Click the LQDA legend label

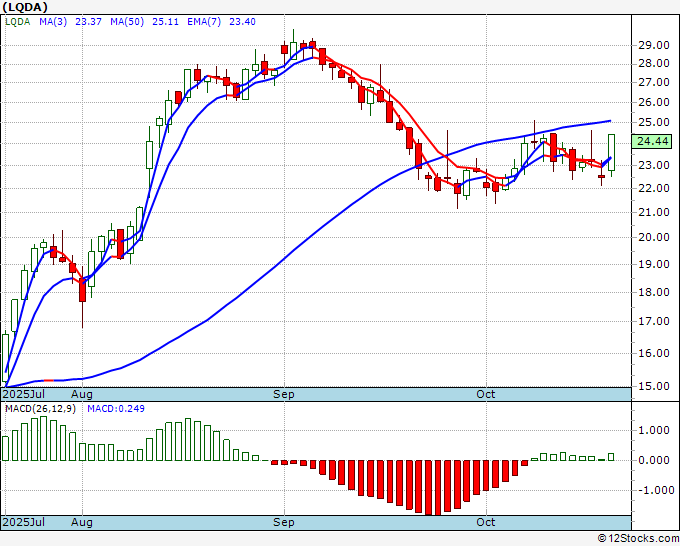pyautogui.click(x=17, y=22)
